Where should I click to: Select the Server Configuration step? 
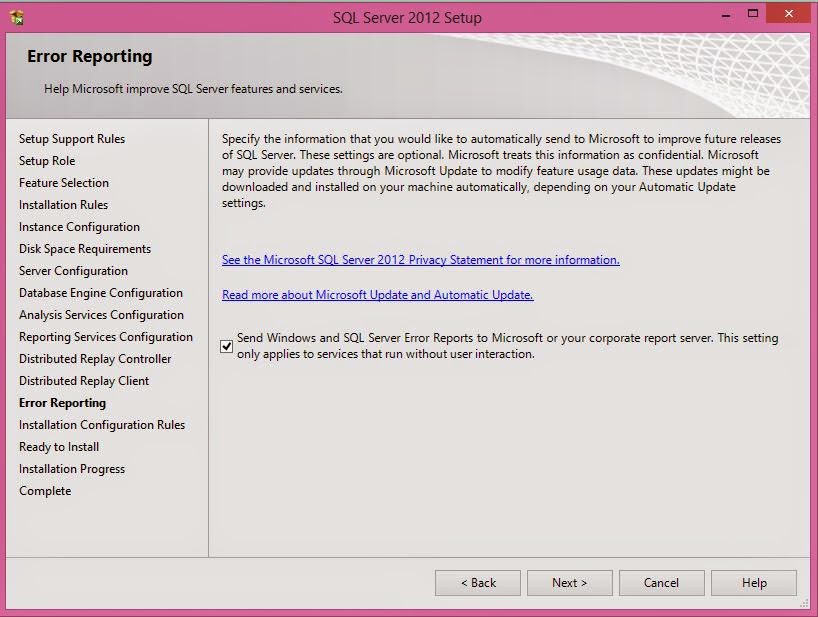click(73, 271)
